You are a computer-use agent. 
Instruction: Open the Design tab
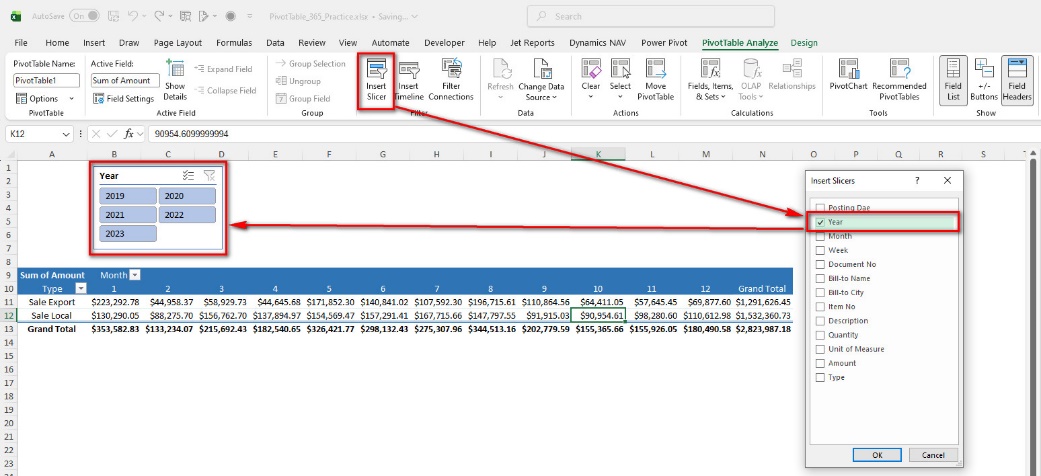[804, 42]
